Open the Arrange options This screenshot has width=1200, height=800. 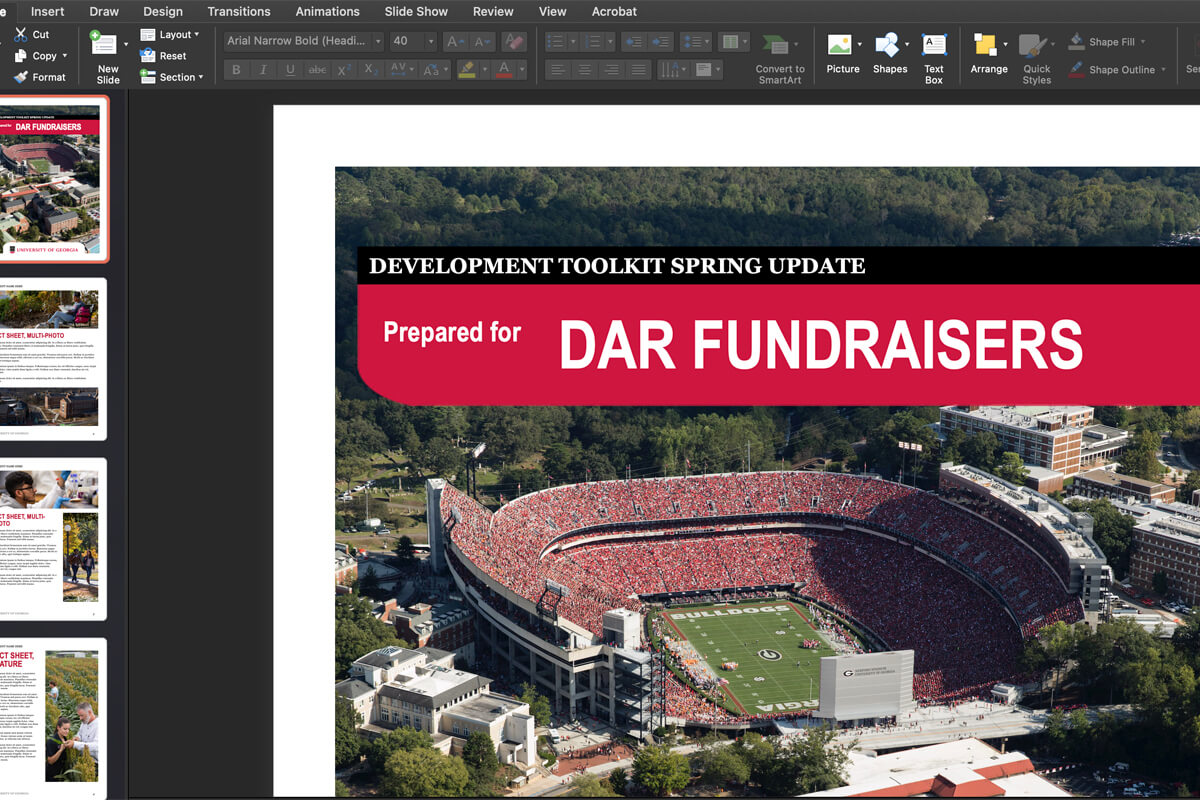(988, 52)
